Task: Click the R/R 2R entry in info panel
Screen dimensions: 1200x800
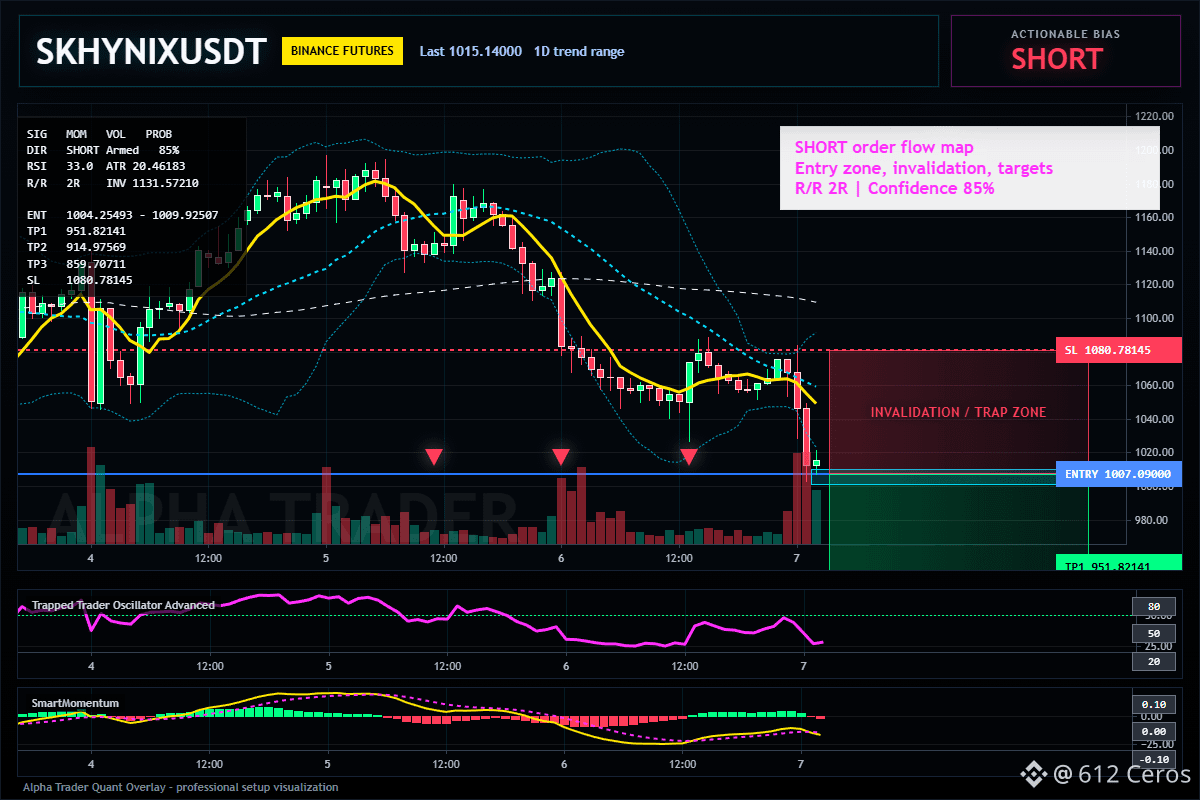Action: point(54,184)
